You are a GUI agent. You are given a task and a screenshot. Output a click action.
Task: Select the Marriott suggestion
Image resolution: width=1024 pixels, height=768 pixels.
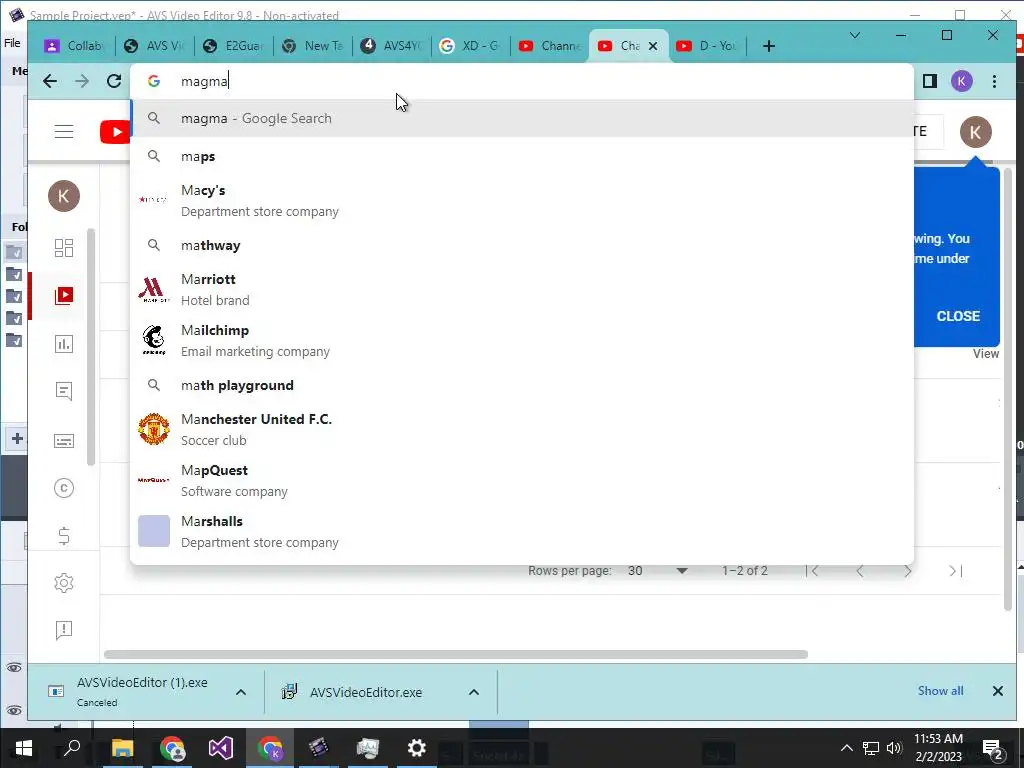point(522,289)
